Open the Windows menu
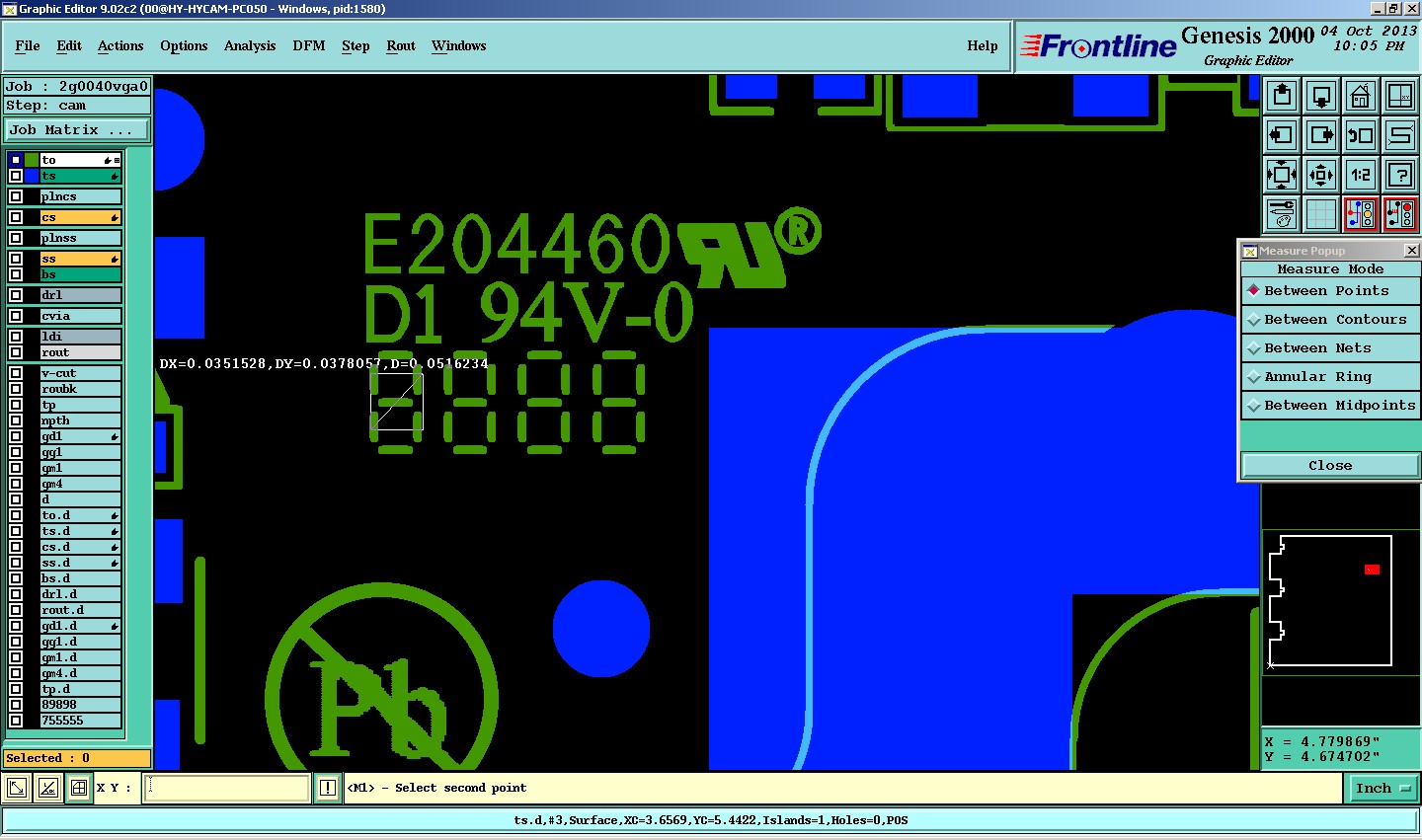Image resolution: width=1422 pixels, height=840 pixels. click(458, 45)
